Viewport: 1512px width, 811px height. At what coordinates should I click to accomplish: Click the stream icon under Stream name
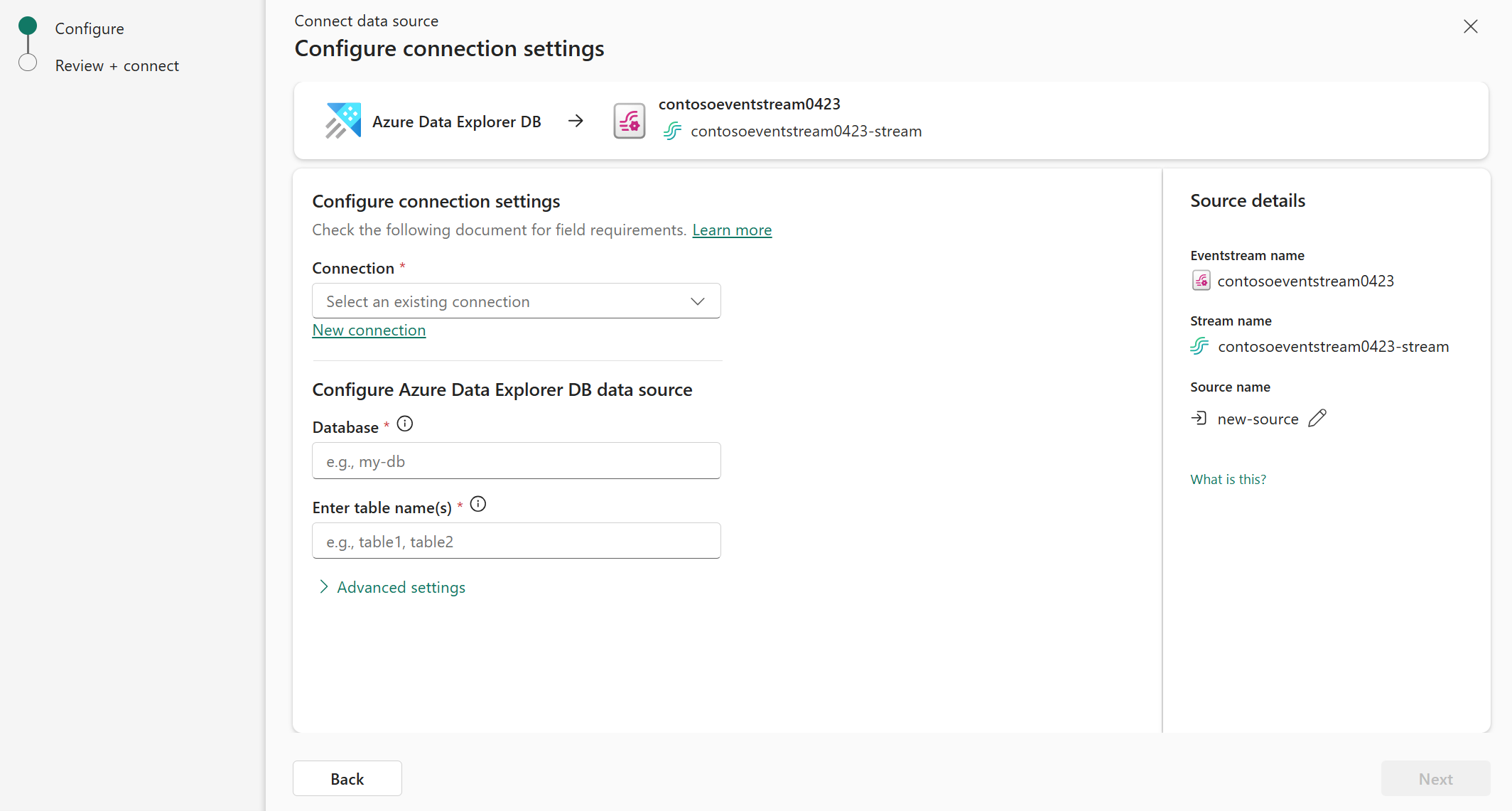click(x=1199, y=346)
